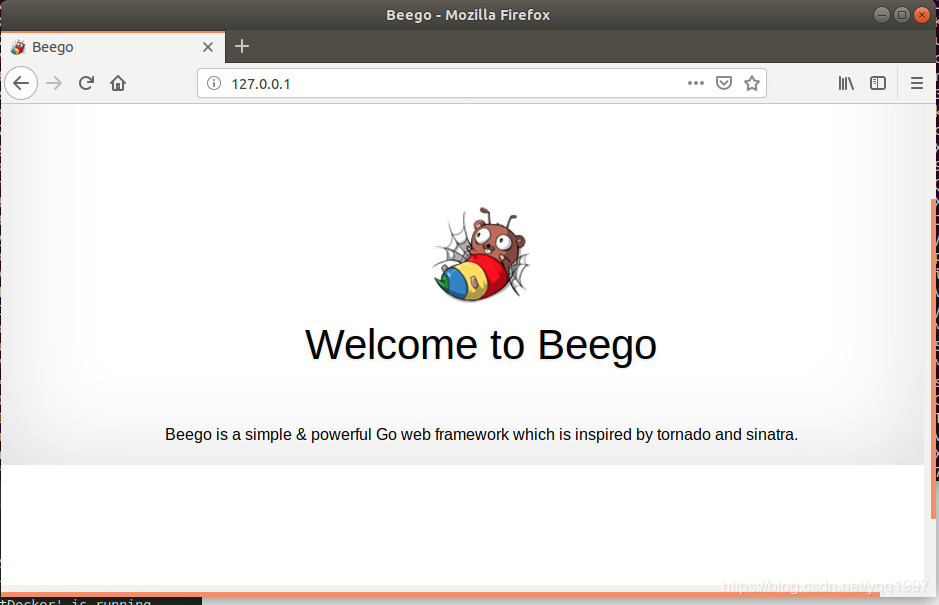Show site information for 127.0.0.1
This screenshot has height=605, width=939.
pos(214,83)
